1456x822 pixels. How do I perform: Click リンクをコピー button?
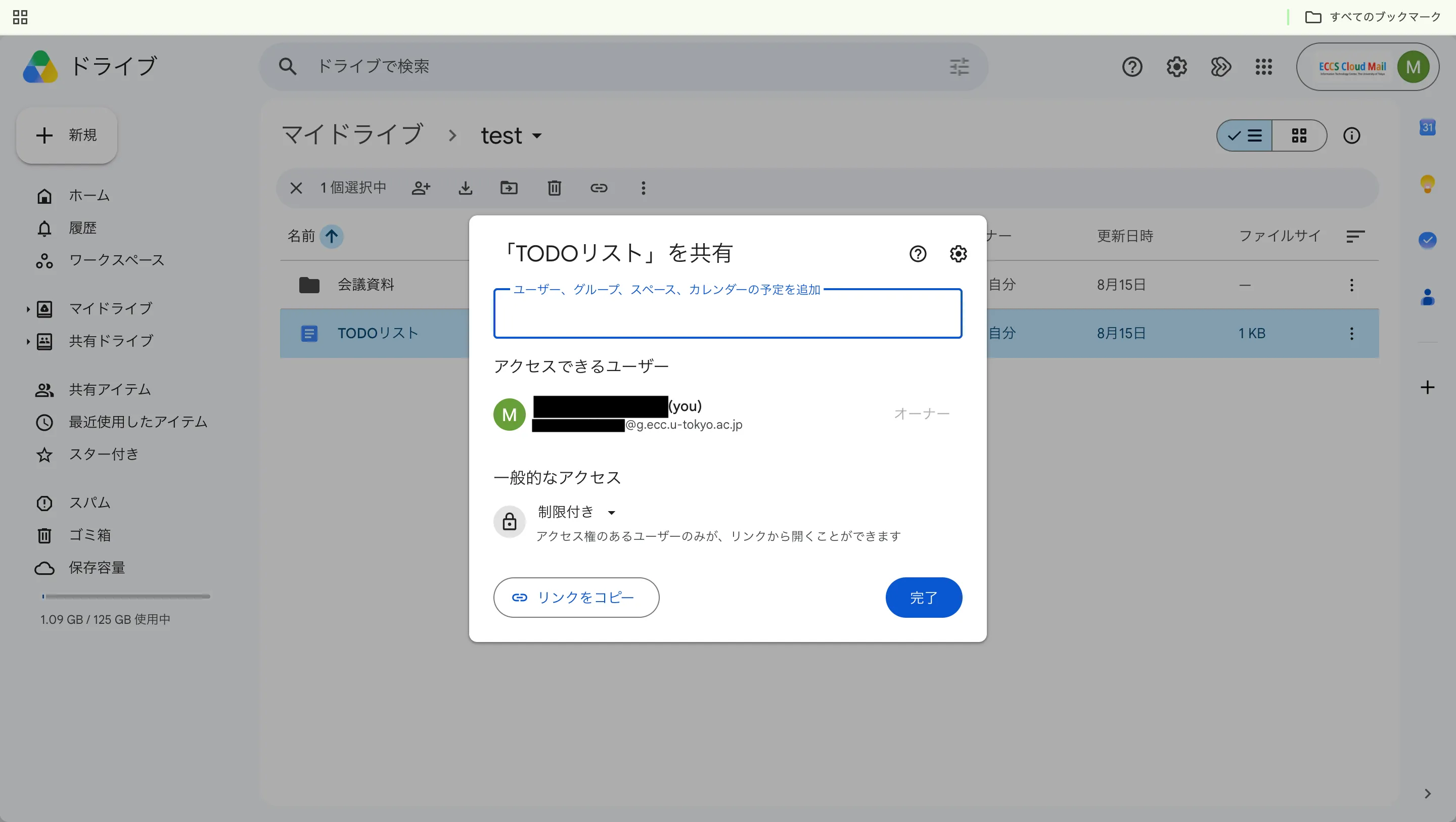tap(576, 598)
